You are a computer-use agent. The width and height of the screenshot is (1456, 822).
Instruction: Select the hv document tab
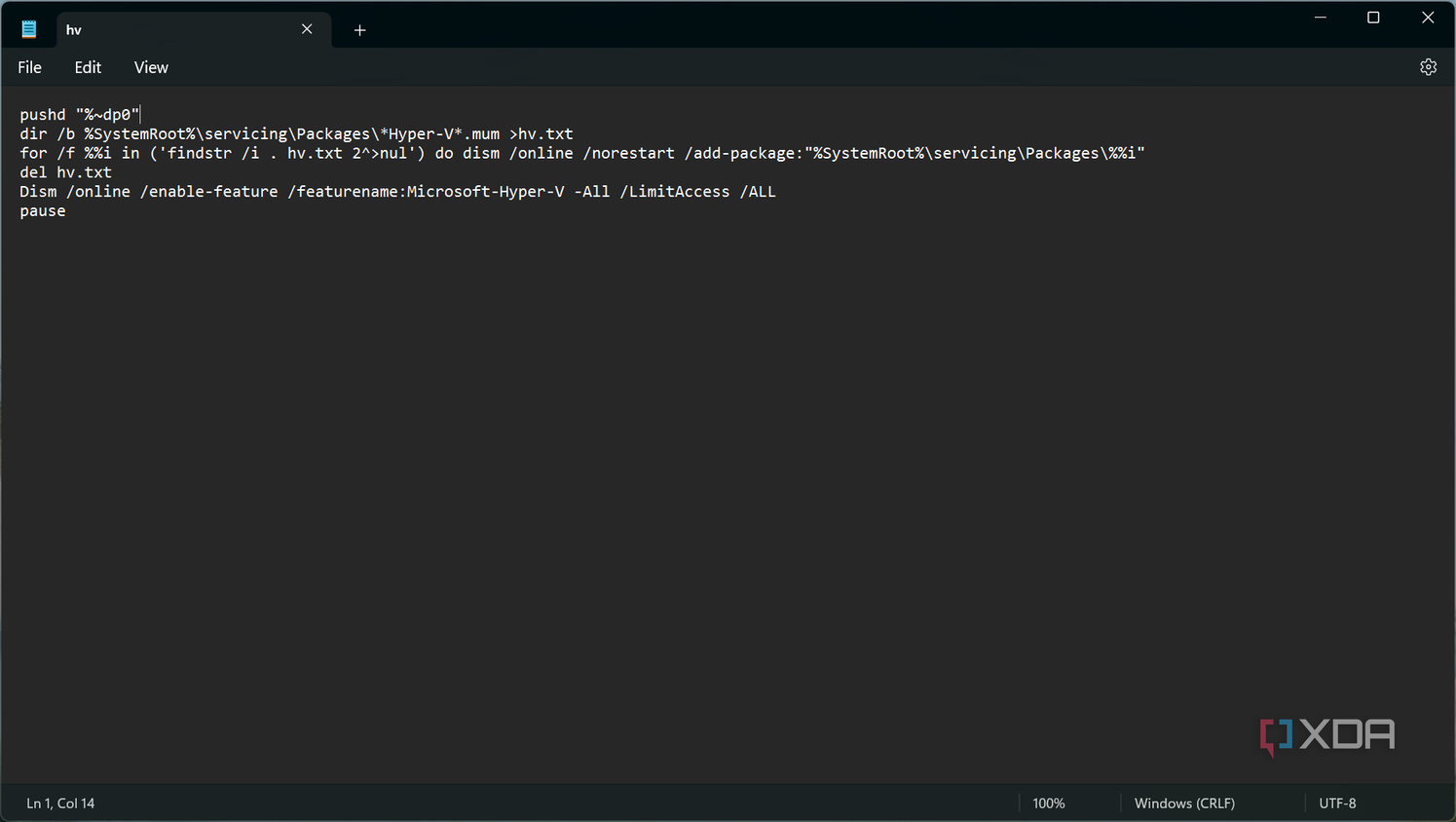(x=194, y=29)
